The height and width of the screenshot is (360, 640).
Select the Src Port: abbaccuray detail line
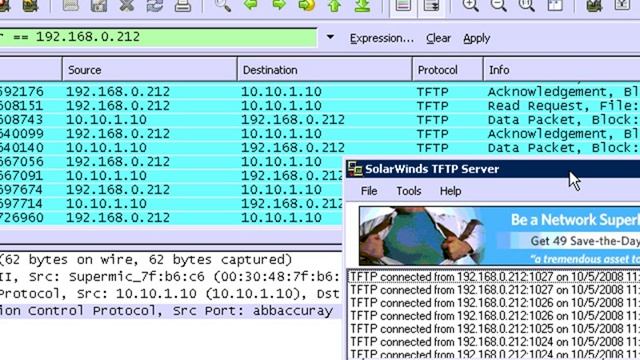[171, 311]
